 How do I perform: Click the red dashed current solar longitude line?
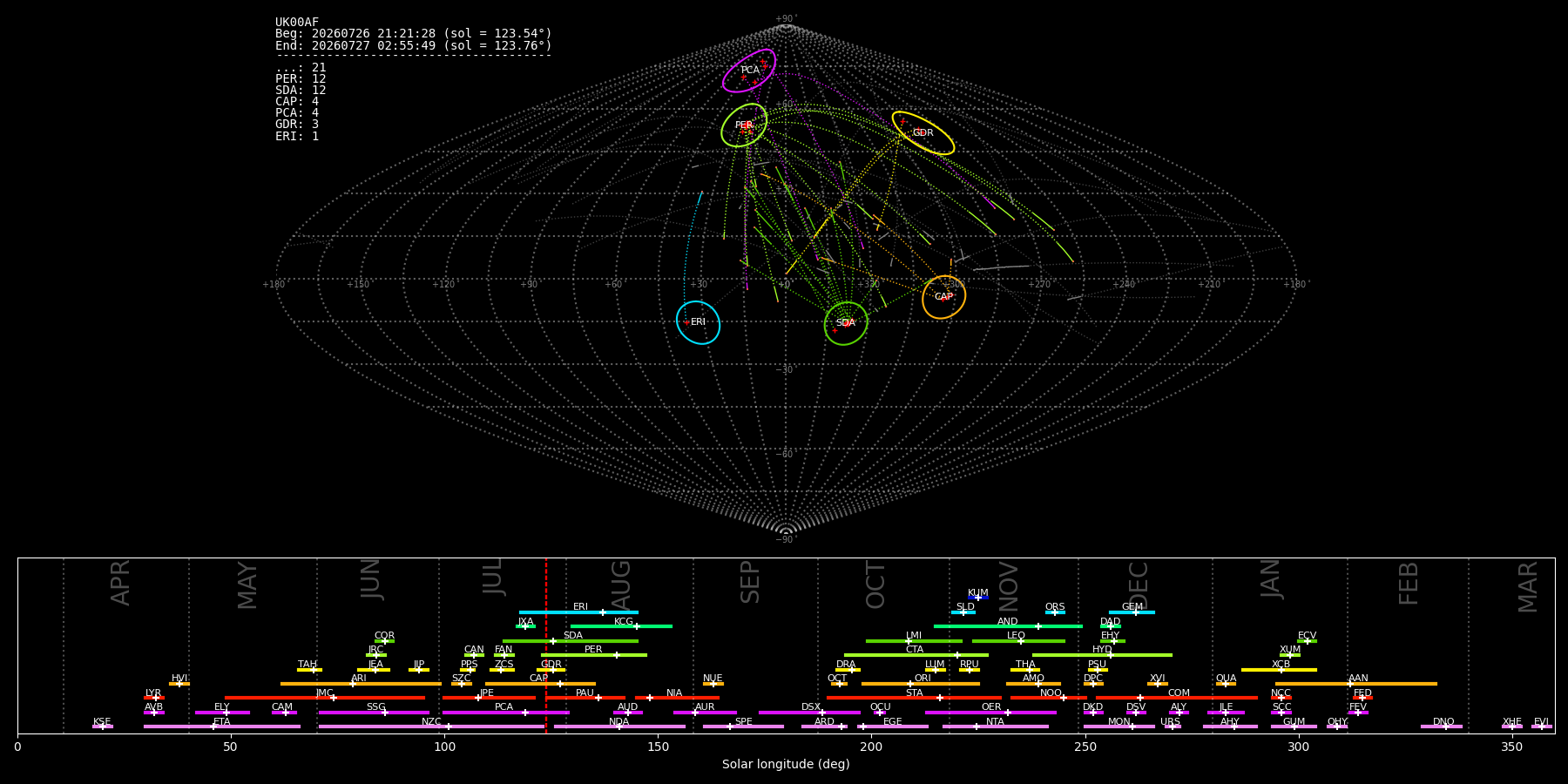(546, 645)
